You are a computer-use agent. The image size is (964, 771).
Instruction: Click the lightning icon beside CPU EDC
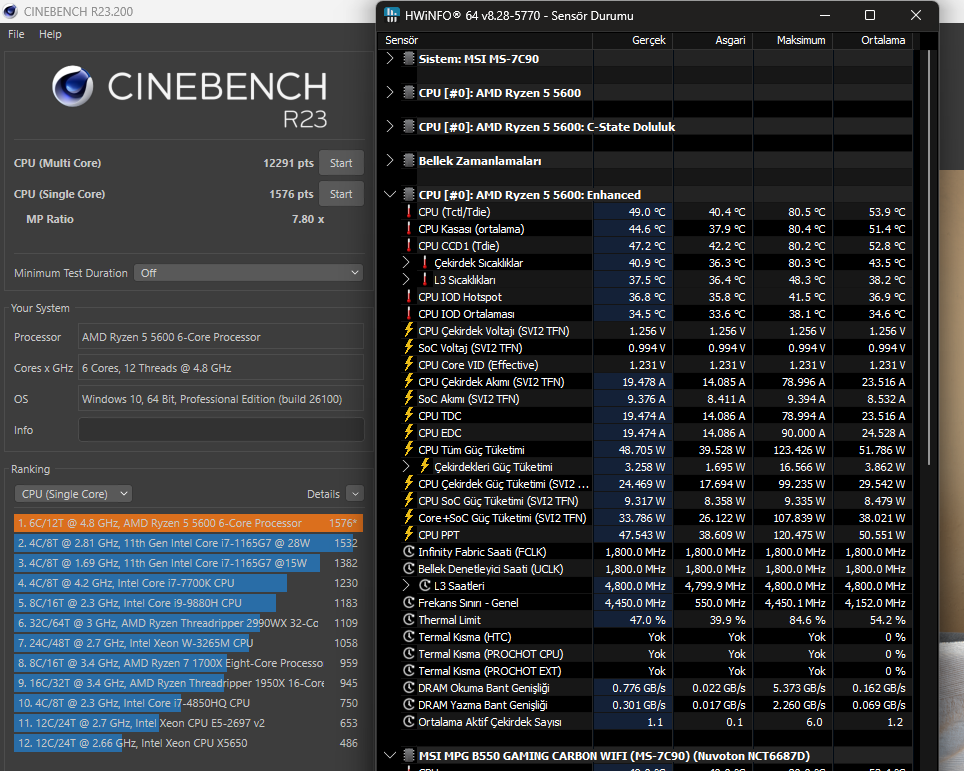click(x=409, y=432)
